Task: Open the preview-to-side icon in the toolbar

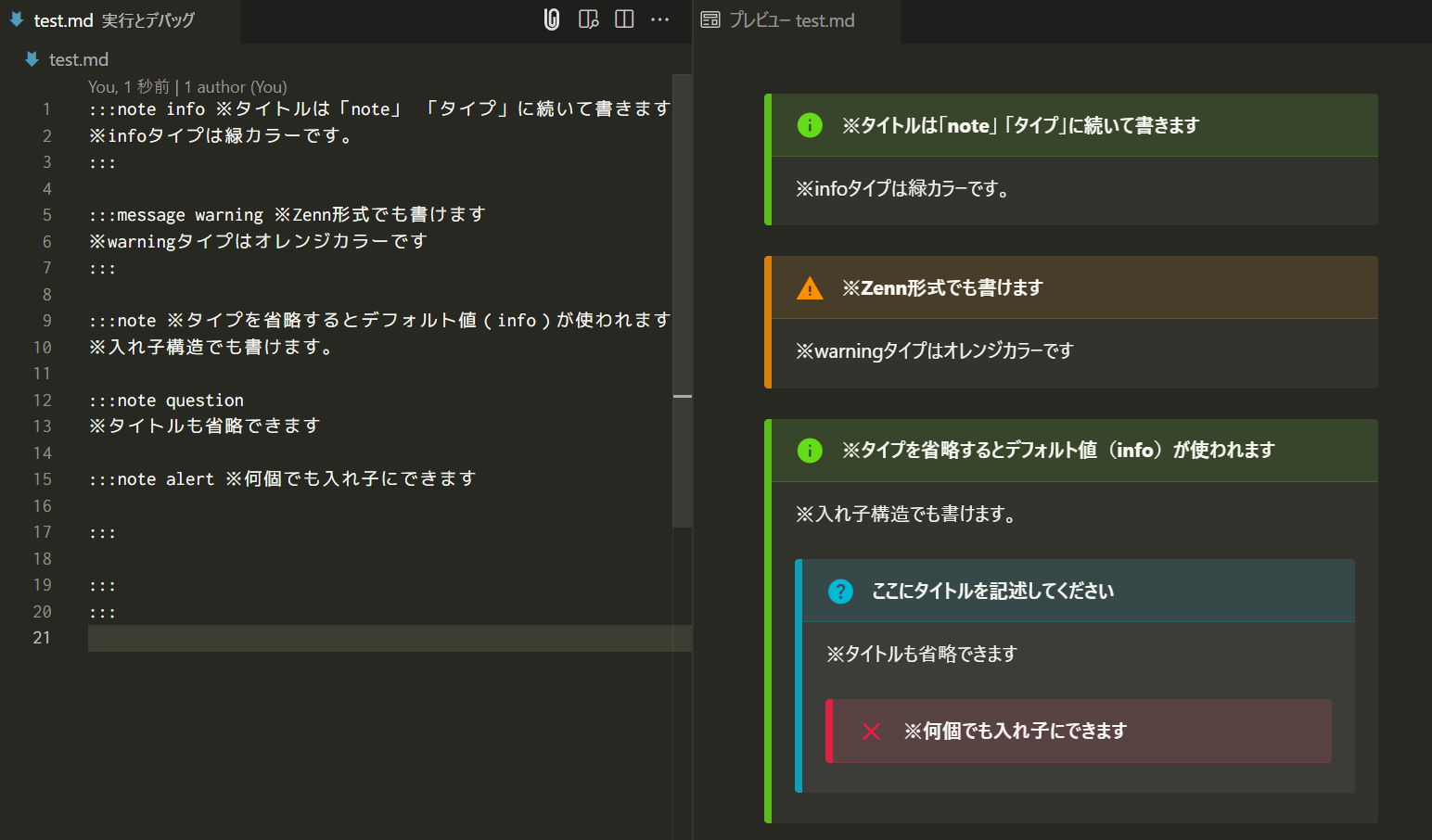Action: point(587,19)
